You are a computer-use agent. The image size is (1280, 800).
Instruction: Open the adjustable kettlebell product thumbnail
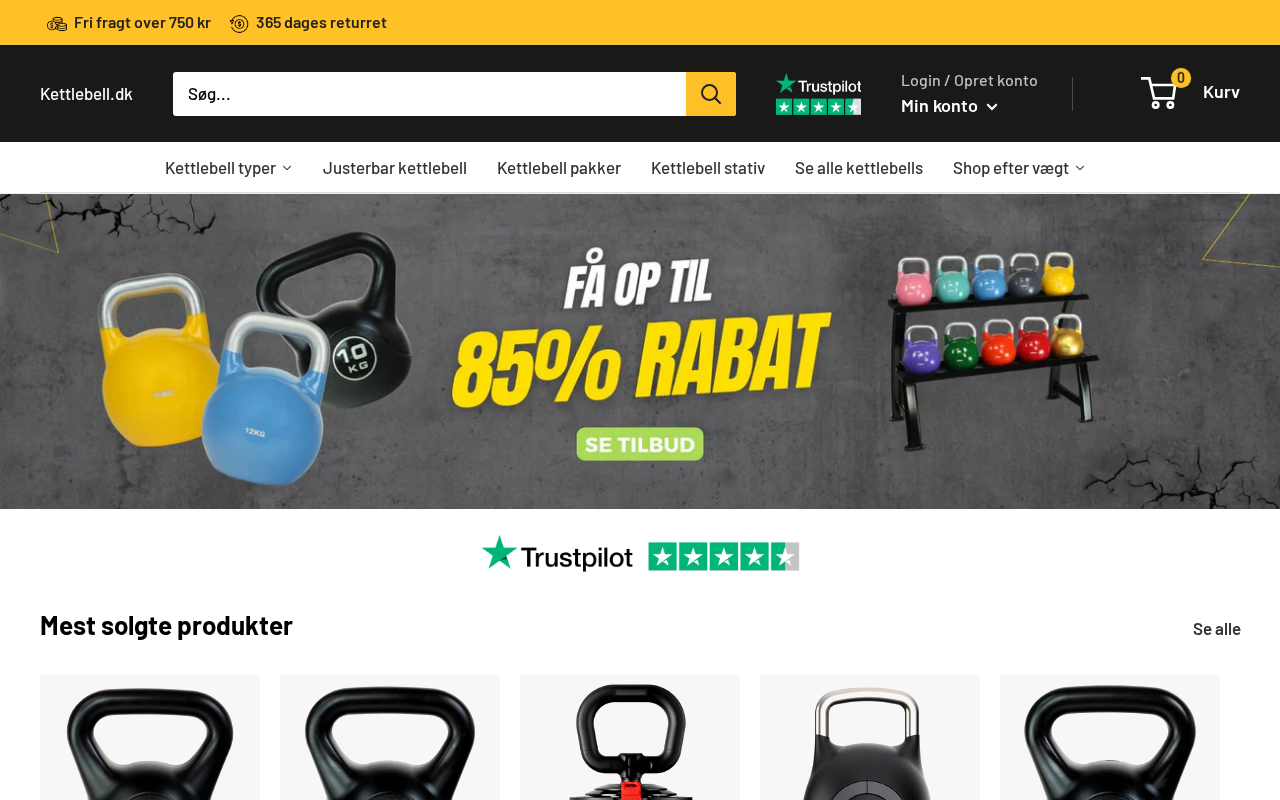(x=630, y=738)
